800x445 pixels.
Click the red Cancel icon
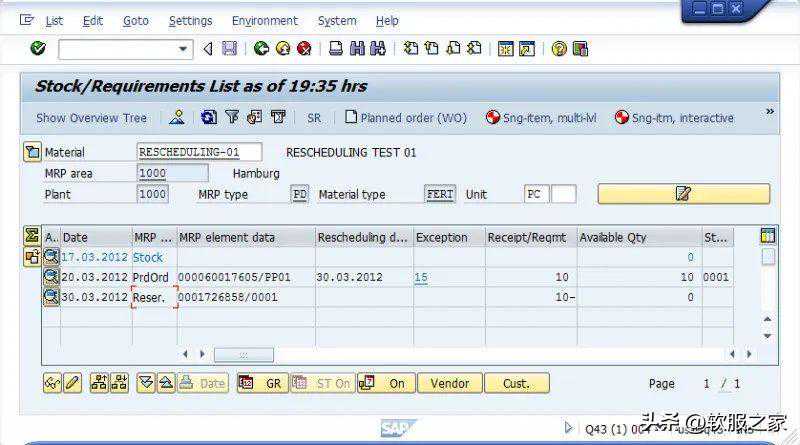pyautogui.click(x=304, y=48)
